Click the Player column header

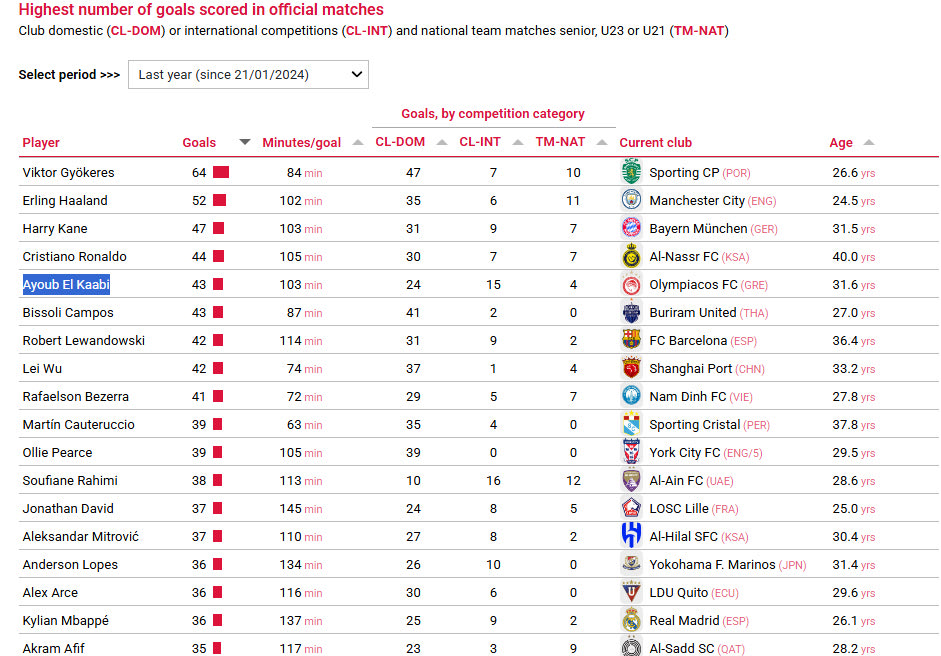click(x=41, y=143)
